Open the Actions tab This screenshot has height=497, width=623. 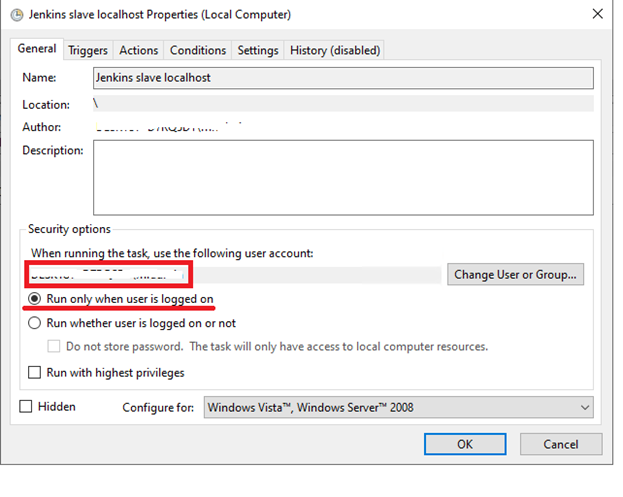(x=139, y=50)
